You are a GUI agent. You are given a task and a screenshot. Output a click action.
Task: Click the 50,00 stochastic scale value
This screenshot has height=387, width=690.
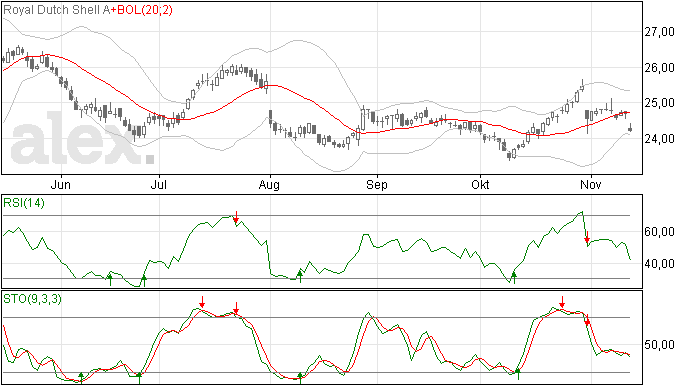tap(659, 345)
